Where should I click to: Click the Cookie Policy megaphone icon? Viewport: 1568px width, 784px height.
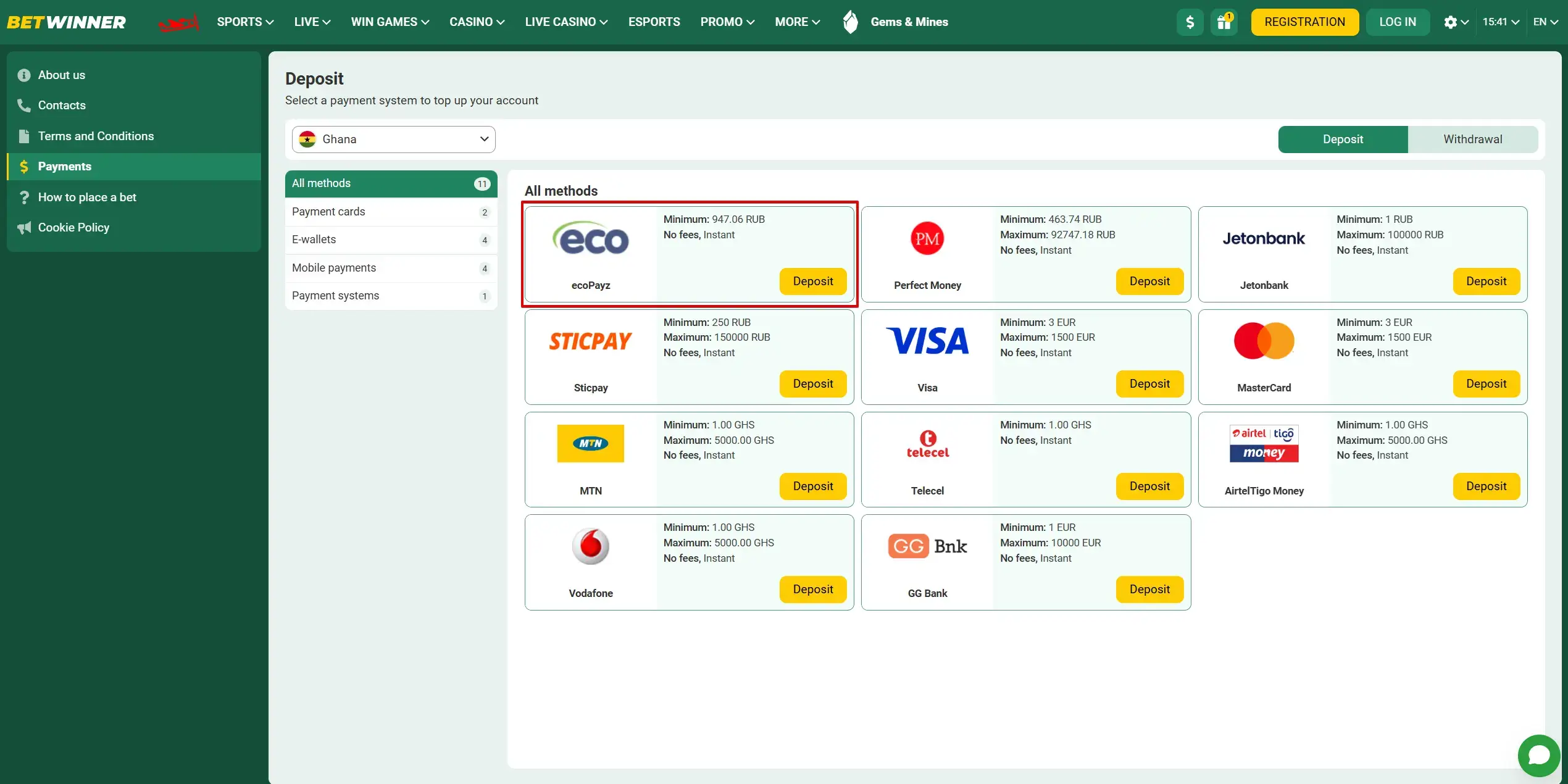point(23,227)
